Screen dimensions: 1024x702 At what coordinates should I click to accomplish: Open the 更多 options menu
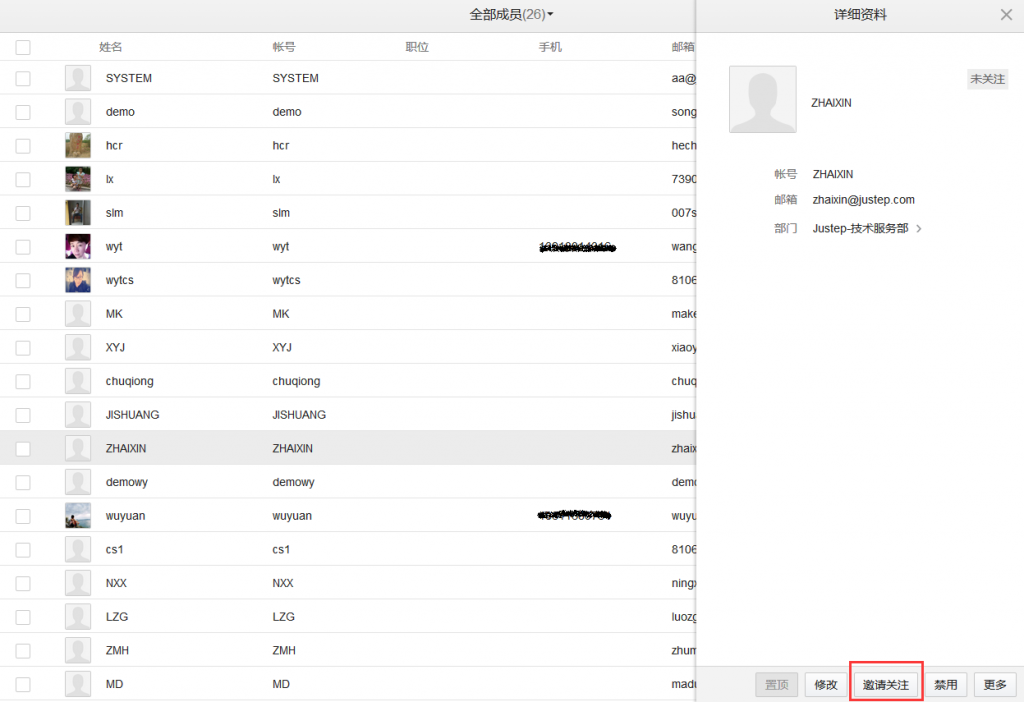click(x=995, y=684)
